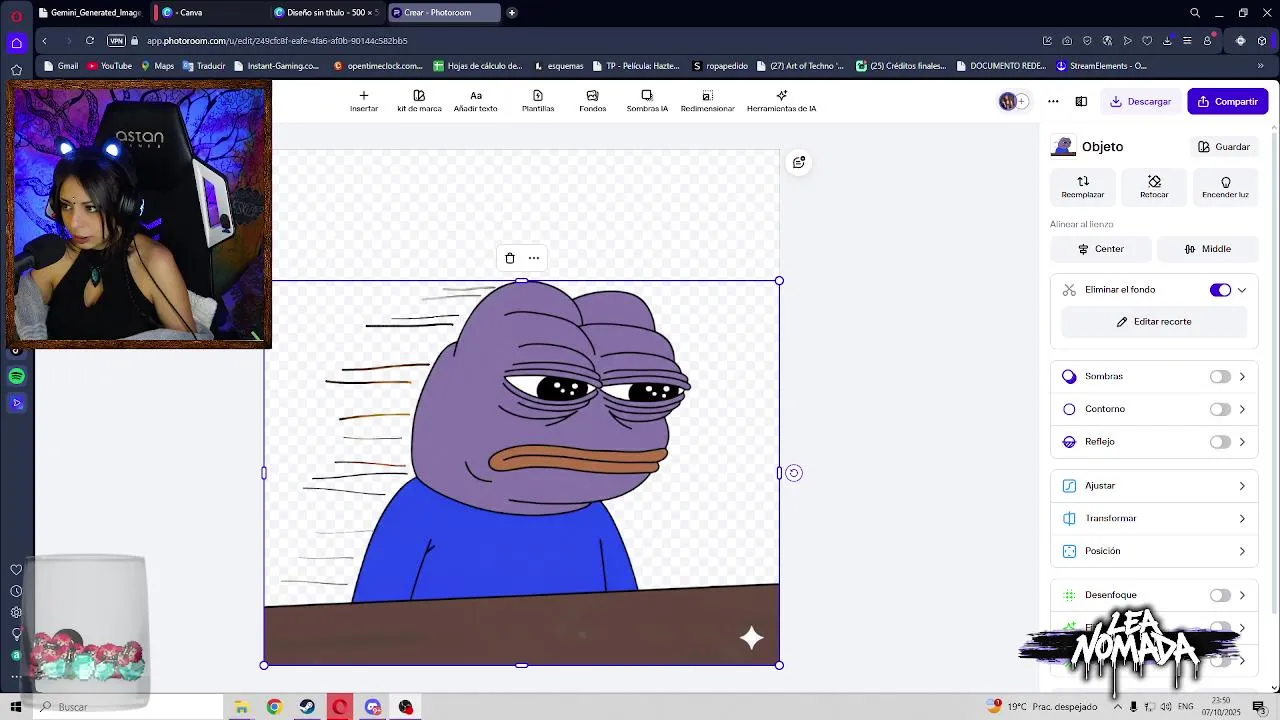This screenshot has height=720, width=1280.
Task: Open Sombras IA tool
Action: (x=647, y=101)
